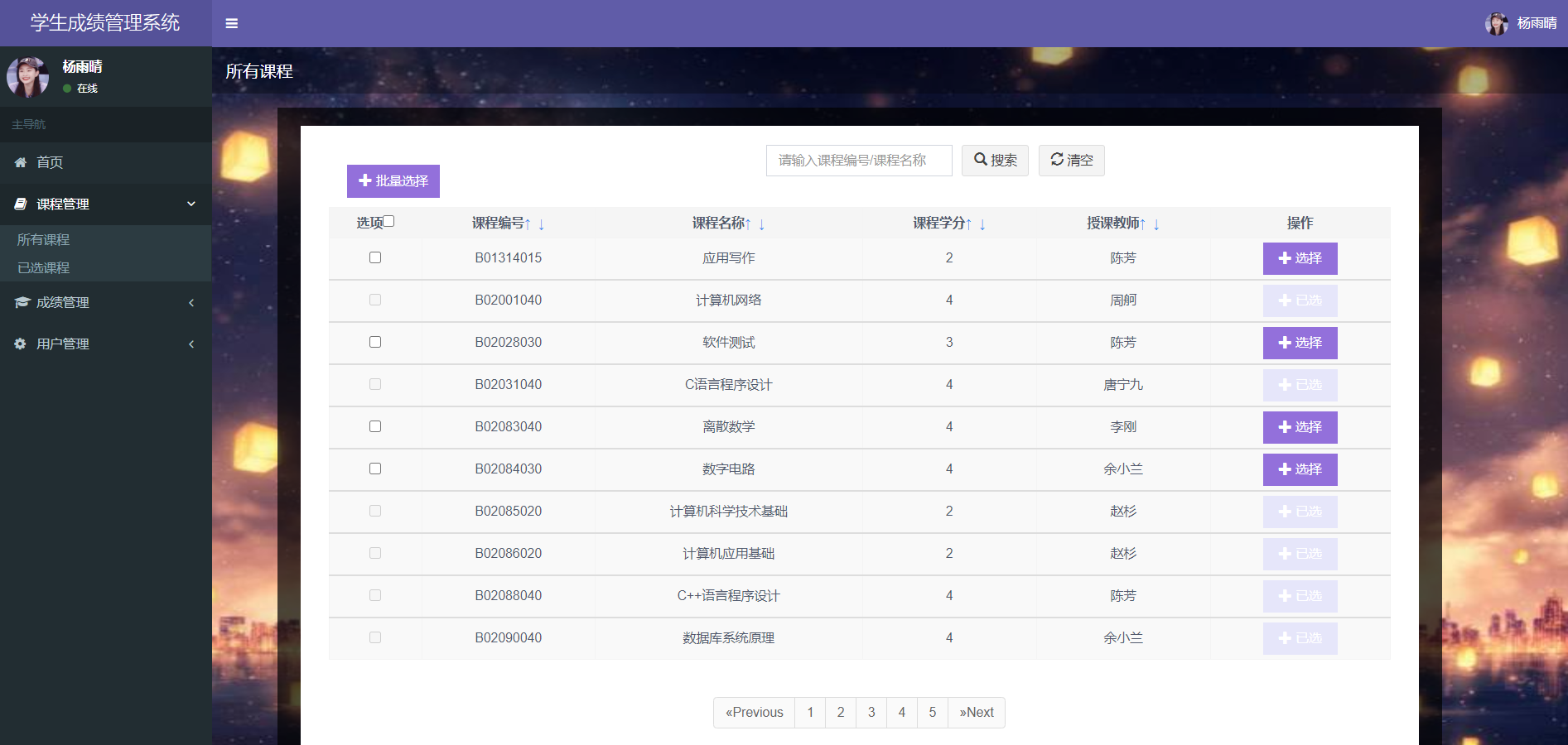Click the 课程编号 column header

(x=498, y=223)
